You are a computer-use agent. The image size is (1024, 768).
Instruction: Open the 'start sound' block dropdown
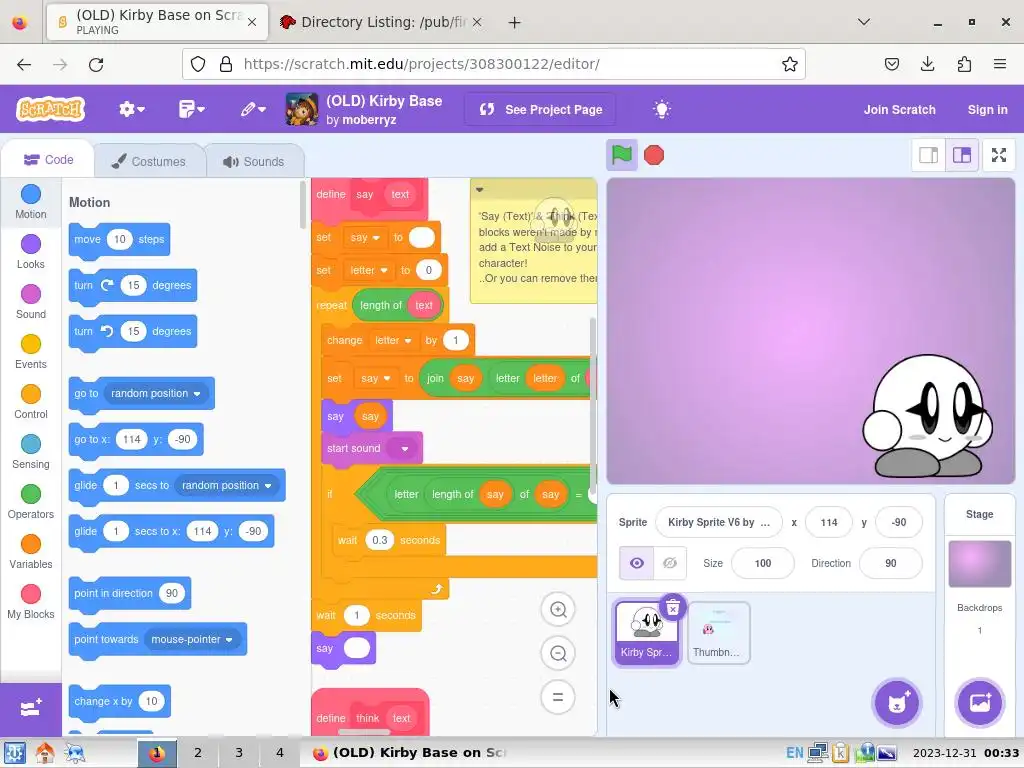[404, 449]
